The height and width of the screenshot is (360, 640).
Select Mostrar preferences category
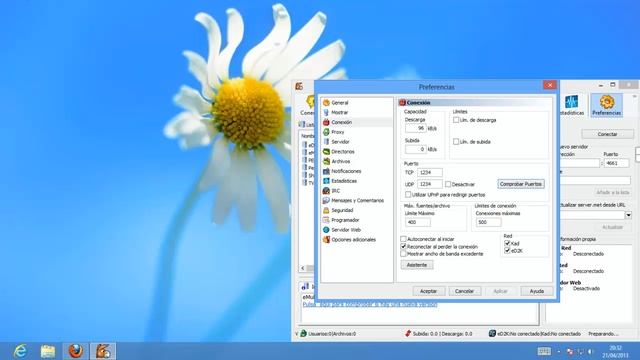(340, 113)
